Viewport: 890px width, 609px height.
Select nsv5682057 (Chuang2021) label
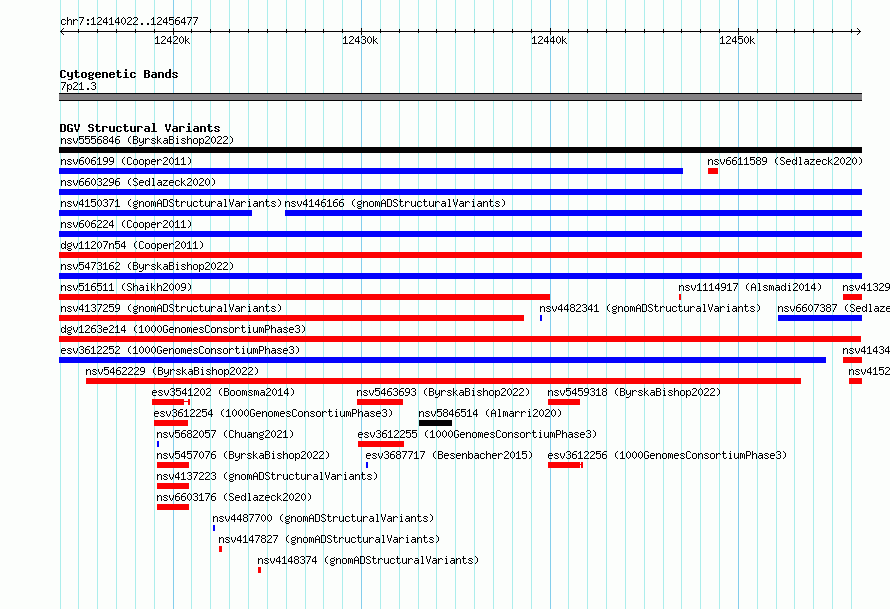point(225,434)
